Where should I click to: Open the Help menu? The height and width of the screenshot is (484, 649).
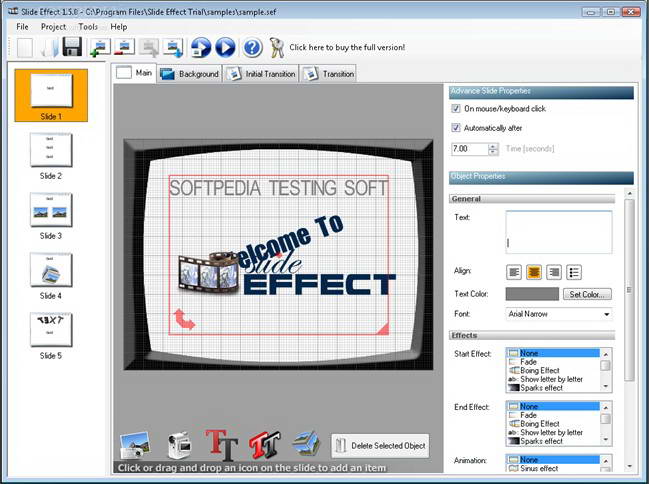[x=119, y=26]
